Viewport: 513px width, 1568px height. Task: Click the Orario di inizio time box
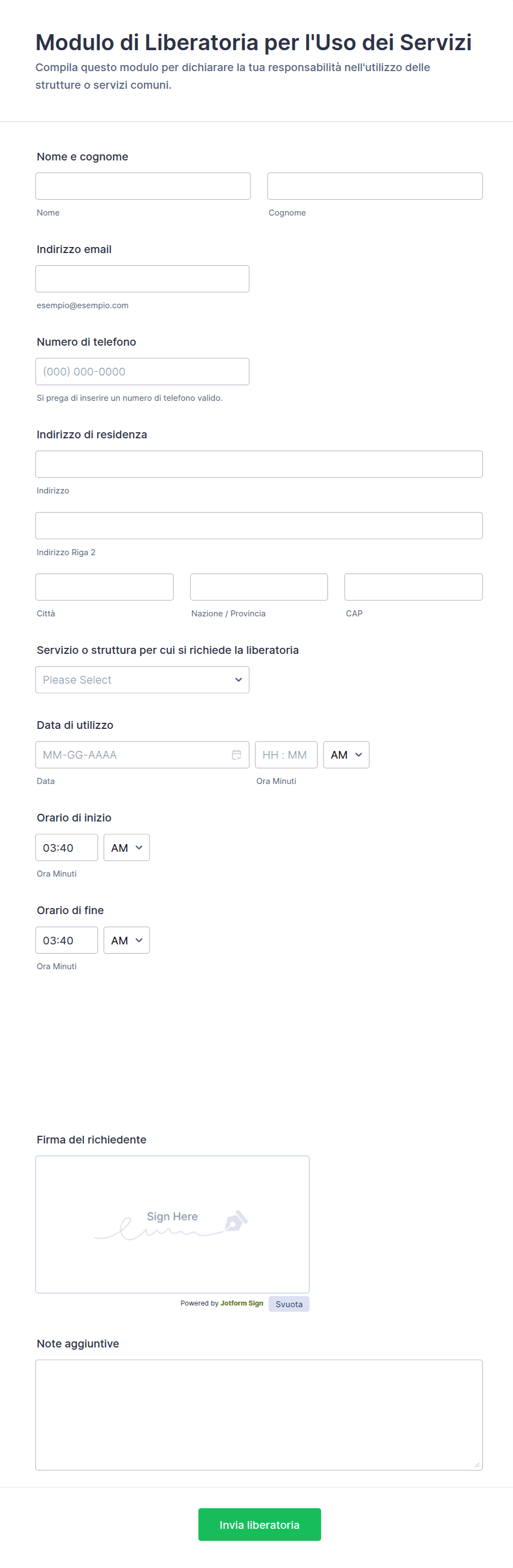click(x=66, y=847)
